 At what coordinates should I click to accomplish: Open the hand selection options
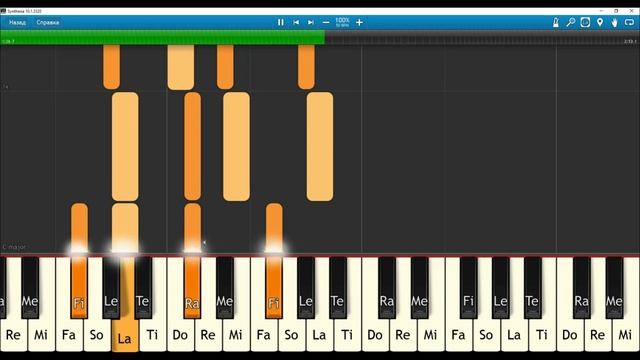coord(615,22)
